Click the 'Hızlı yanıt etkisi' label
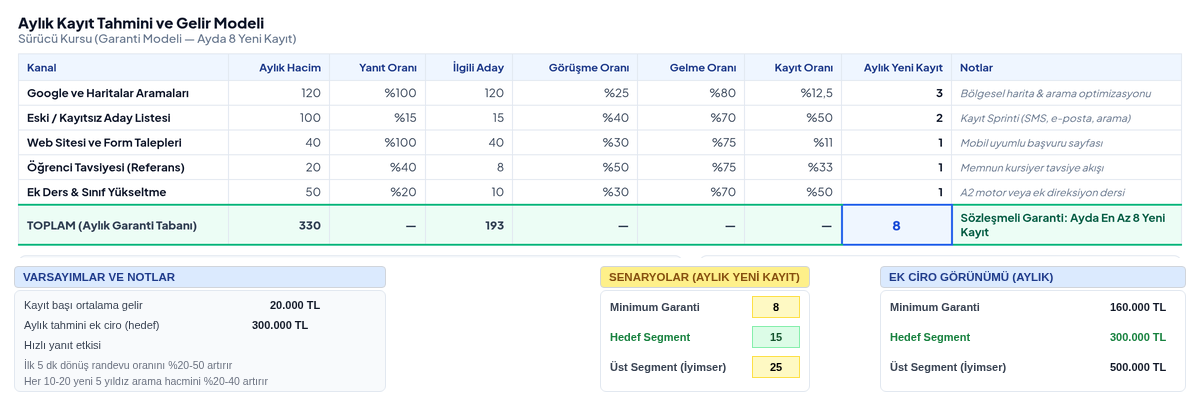 63,345
